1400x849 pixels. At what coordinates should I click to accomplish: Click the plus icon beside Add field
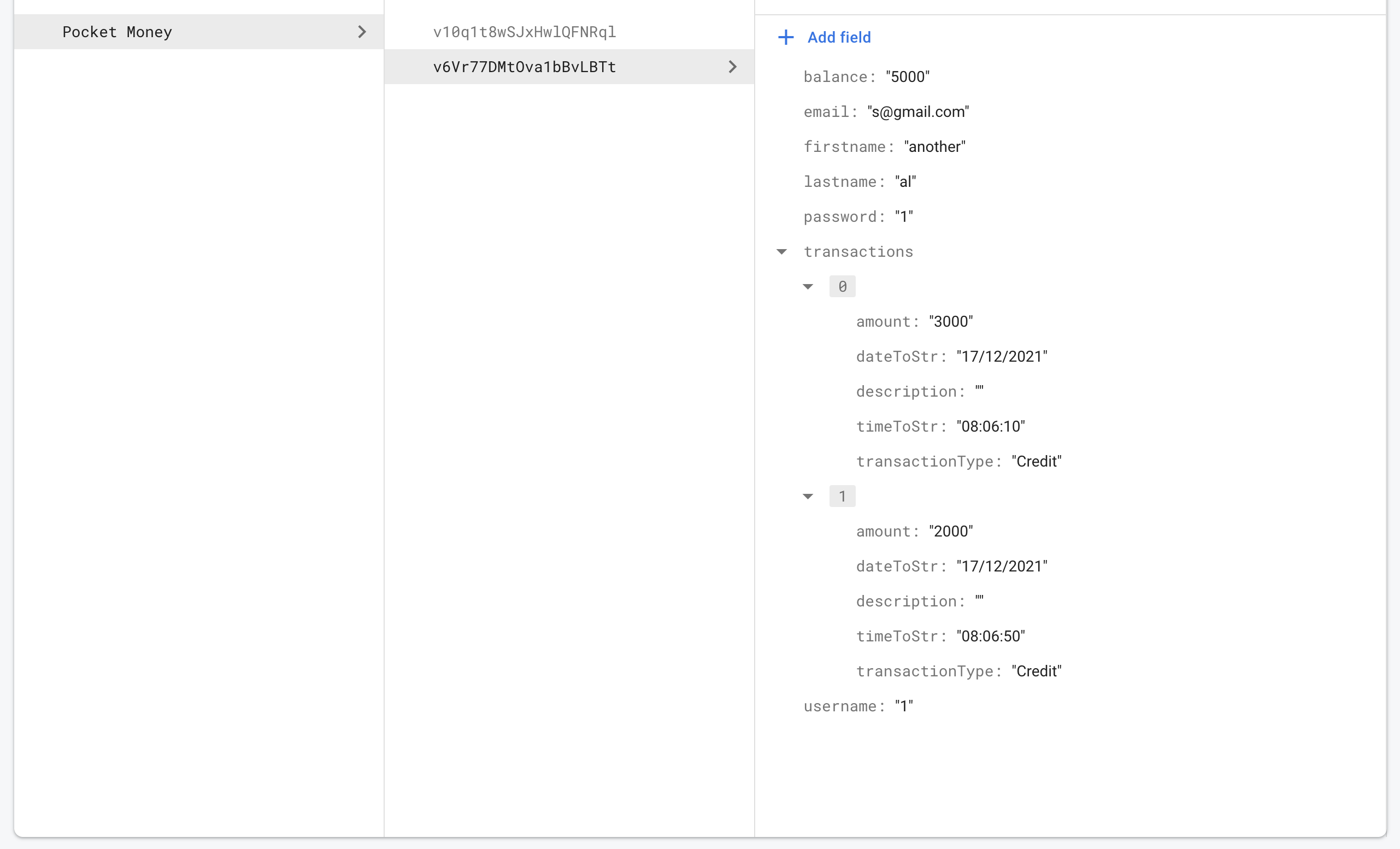pos(785,38)
